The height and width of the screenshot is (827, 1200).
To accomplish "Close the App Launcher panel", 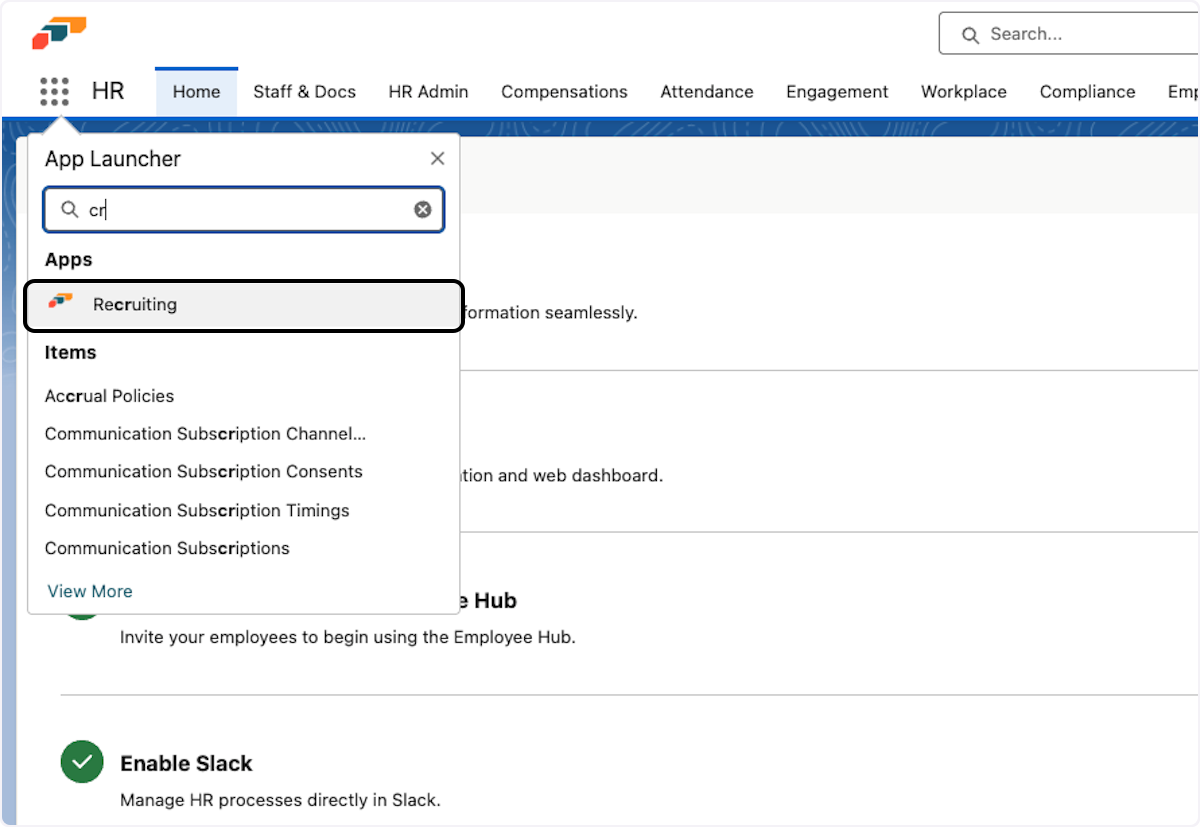I will tap(437, 159).
